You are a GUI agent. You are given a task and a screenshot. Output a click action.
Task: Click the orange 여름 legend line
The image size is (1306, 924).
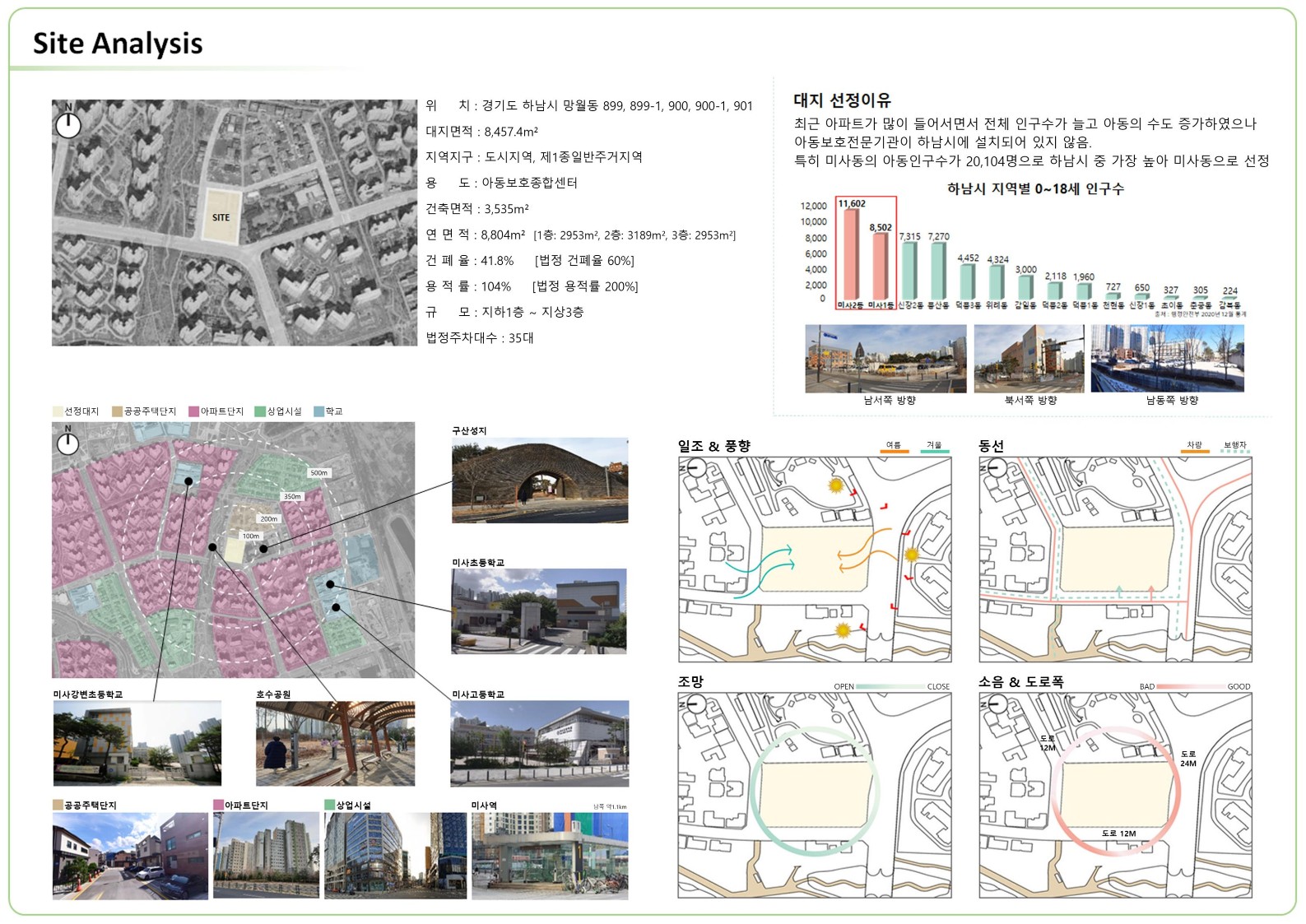point(895,452)
